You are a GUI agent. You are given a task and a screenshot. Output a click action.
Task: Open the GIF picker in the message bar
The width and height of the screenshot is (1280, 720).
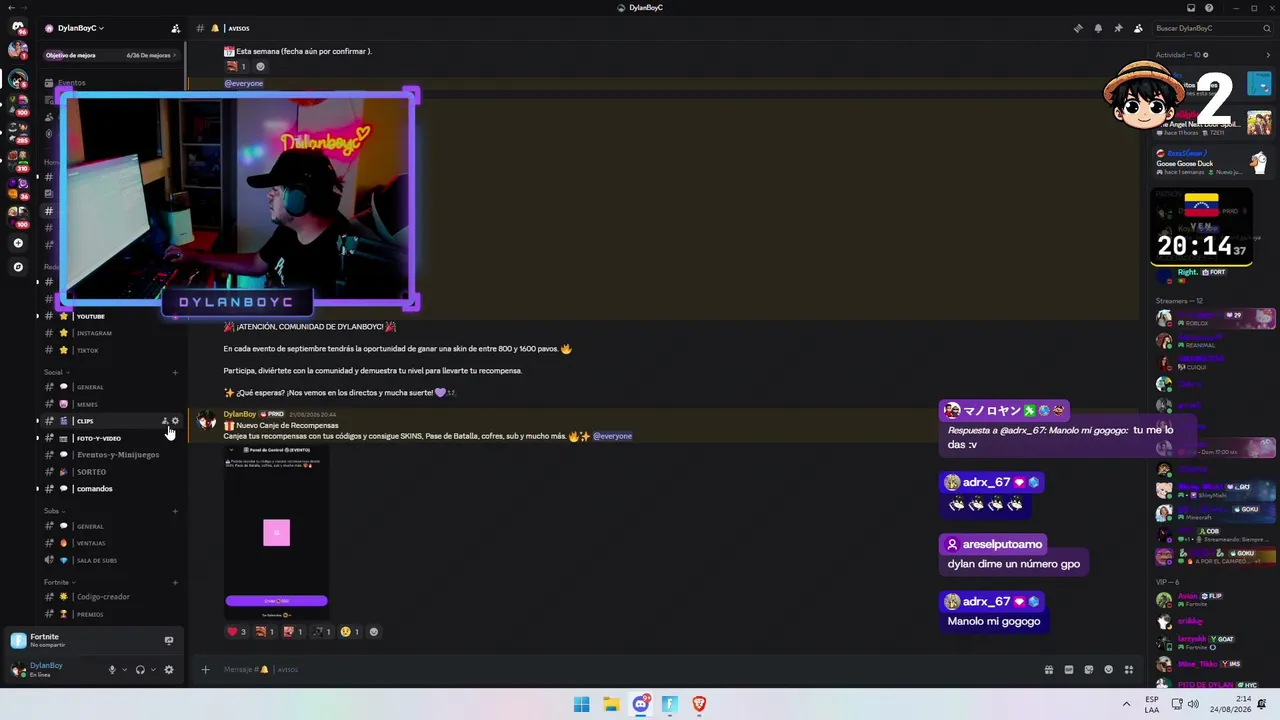(1069, 670)
